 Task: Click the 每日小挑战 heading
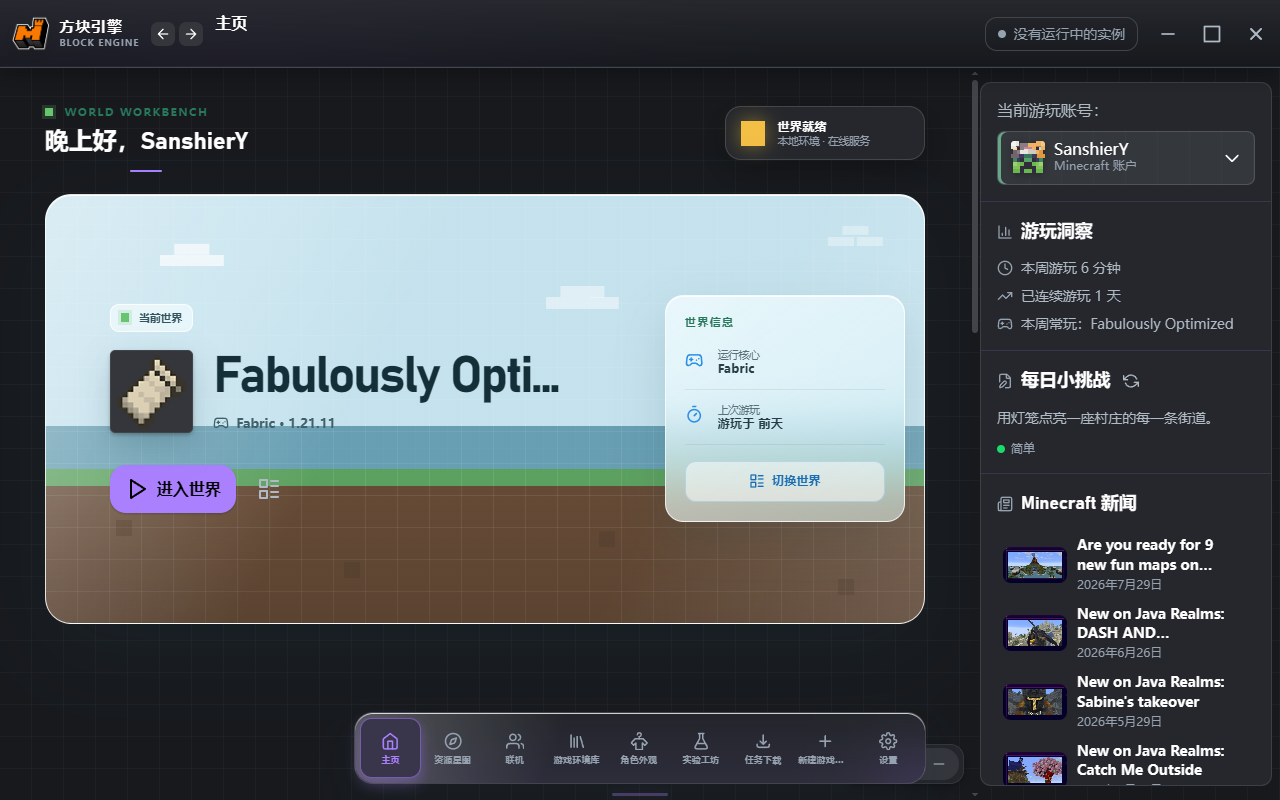tap(1065, 380)
